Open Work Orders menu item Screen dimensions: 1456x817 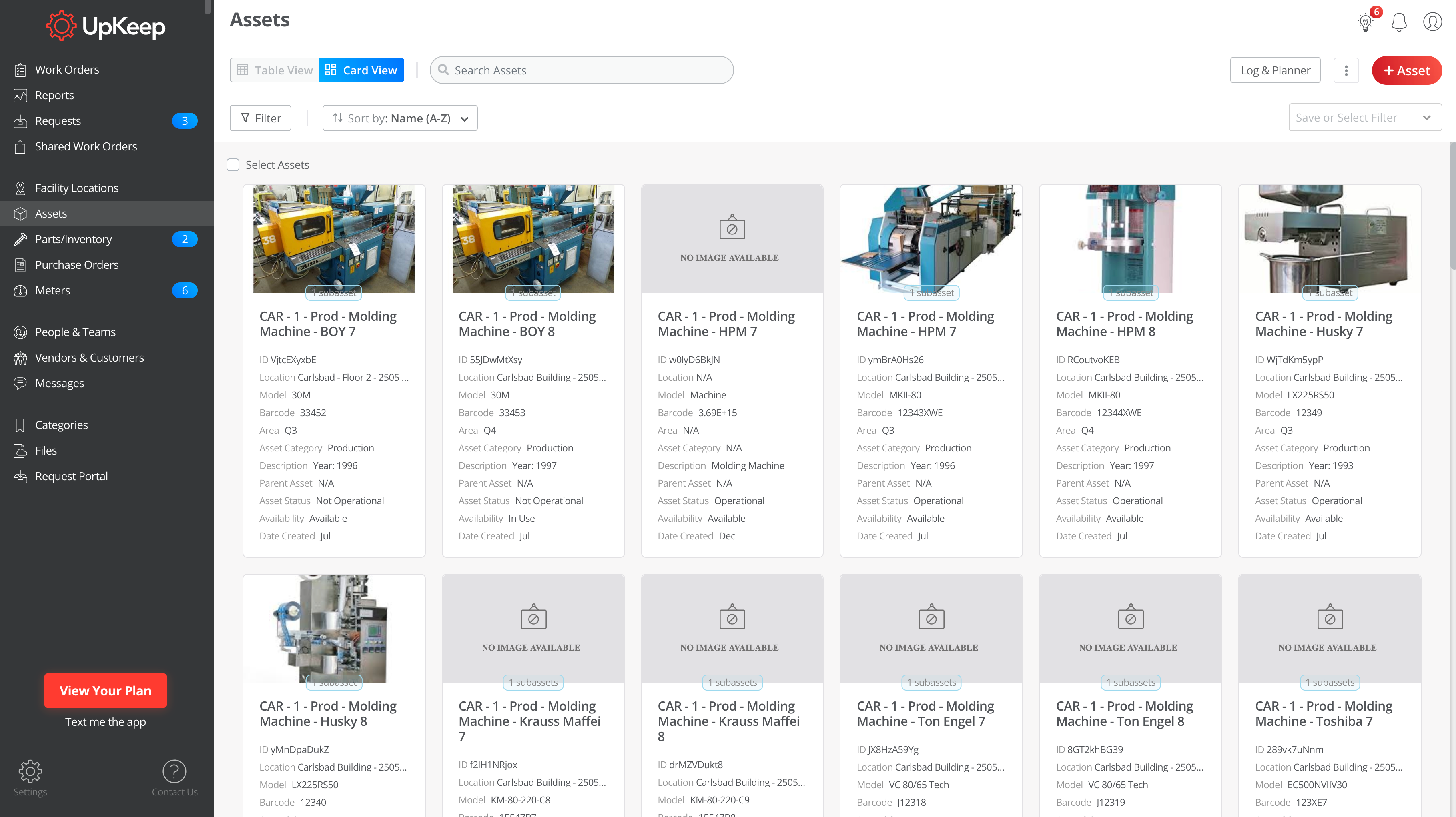(x=67, y=70)
